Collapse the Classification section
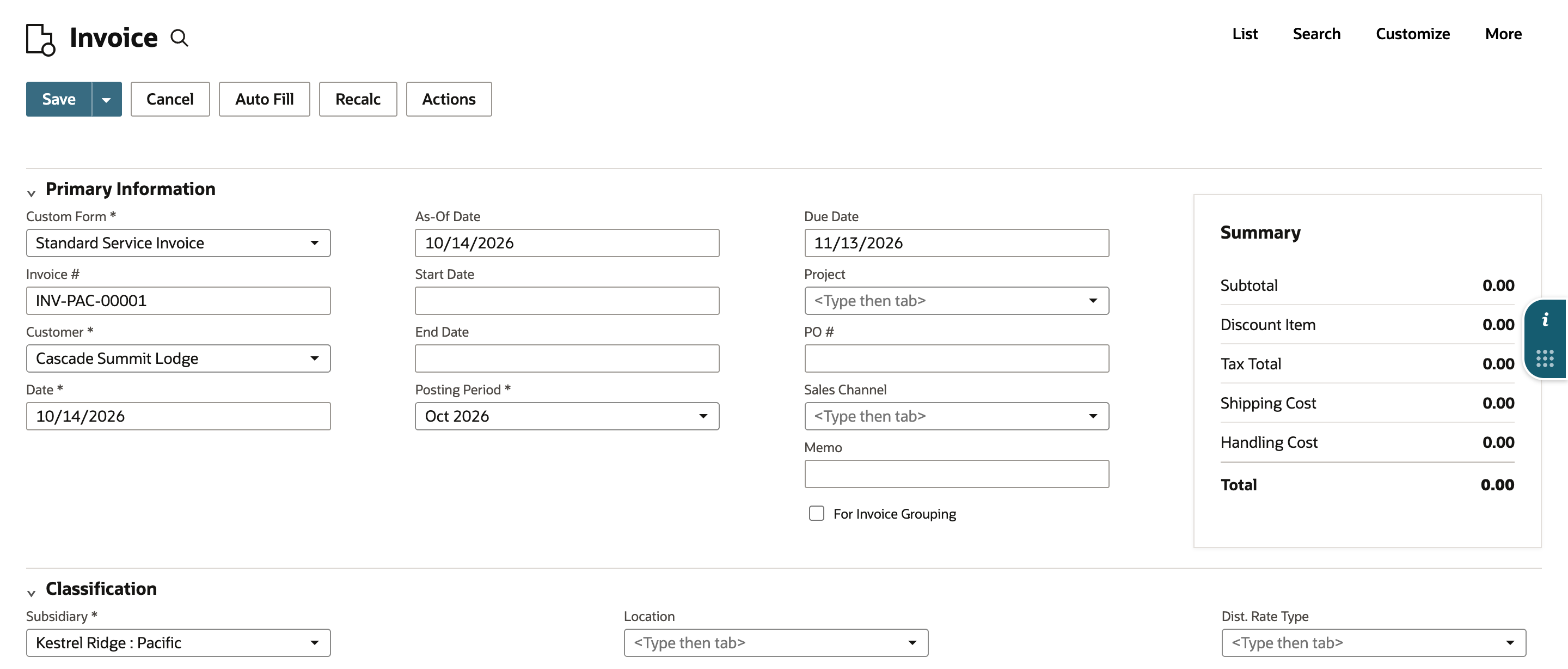The width and height of the screenshot is (1568, 669). (x=31, y=593)
